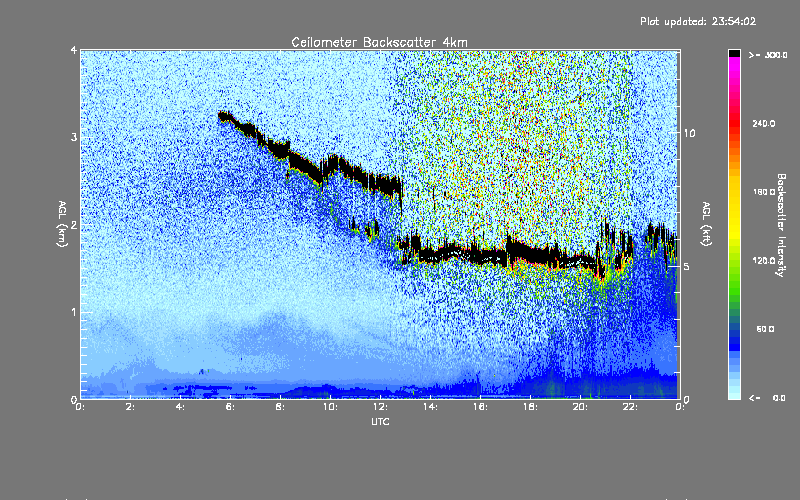The width and height of the screenshot is (800, 500).
Task: Click the '>= 300.0' colorbar label
Action: [768, 55]
